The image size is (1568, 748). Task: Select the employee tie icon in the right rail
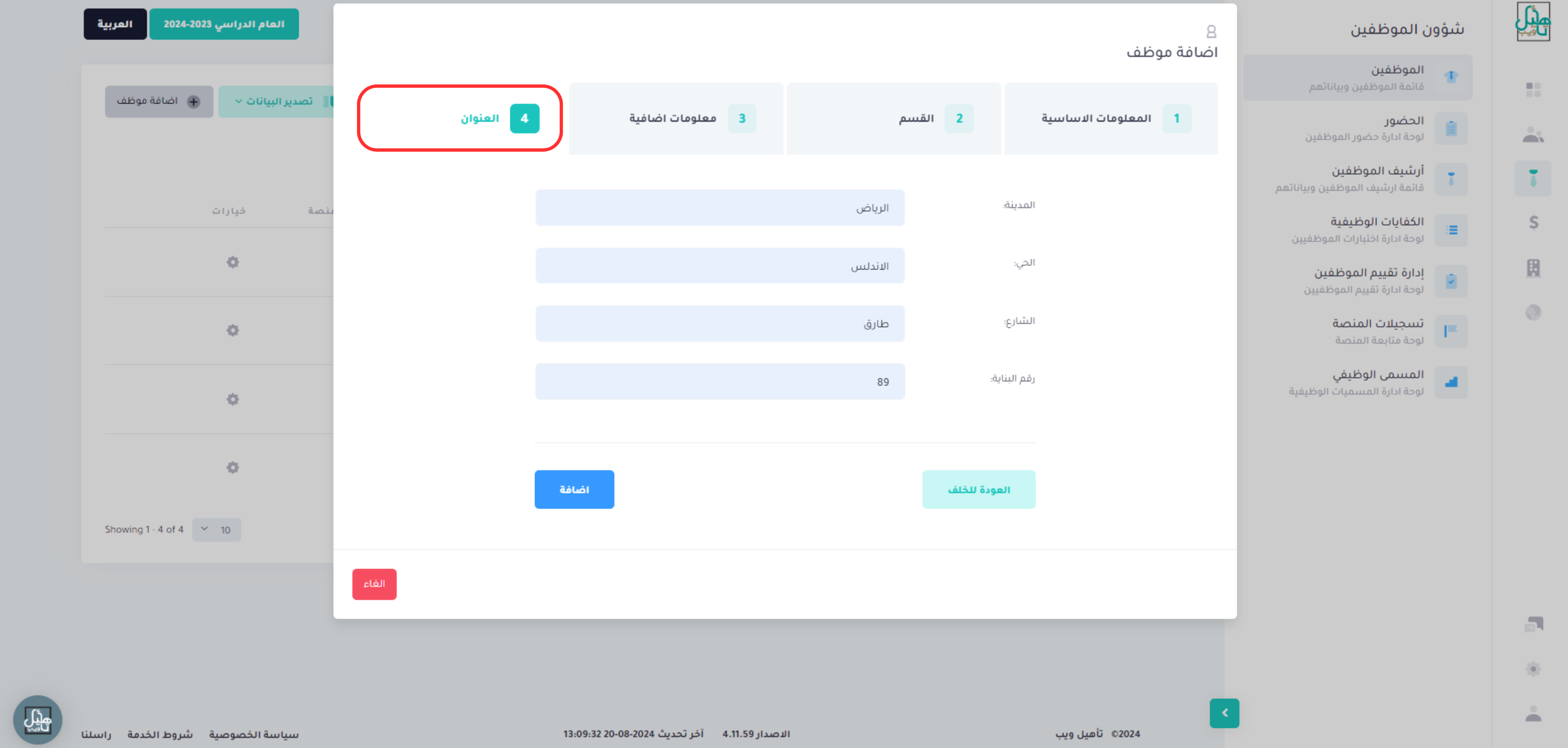[x=1533, y=178]
